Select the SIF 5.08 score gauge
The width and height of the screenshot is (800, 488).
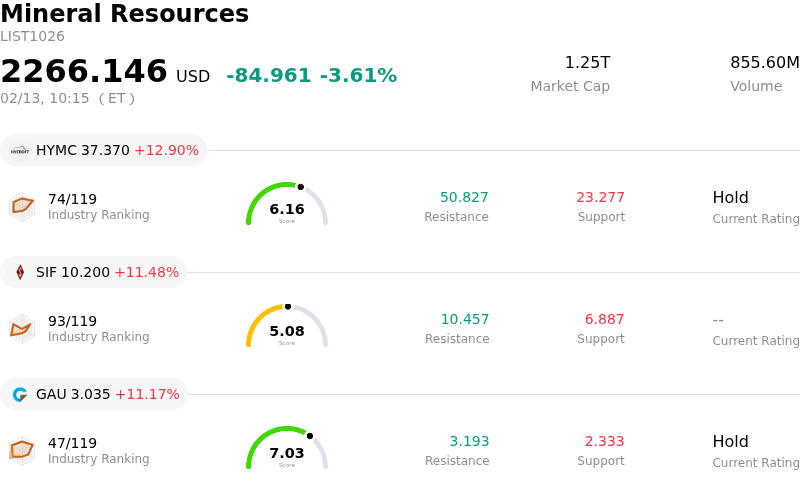[287, 326]
